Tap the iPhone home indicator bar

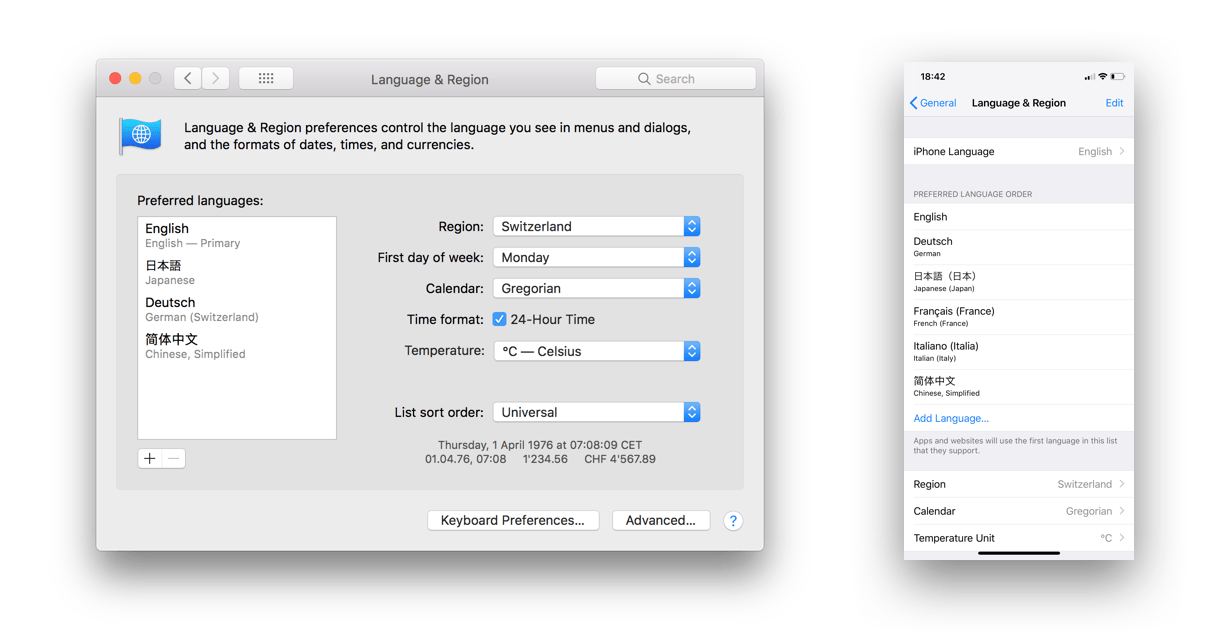pos(1019,553)
